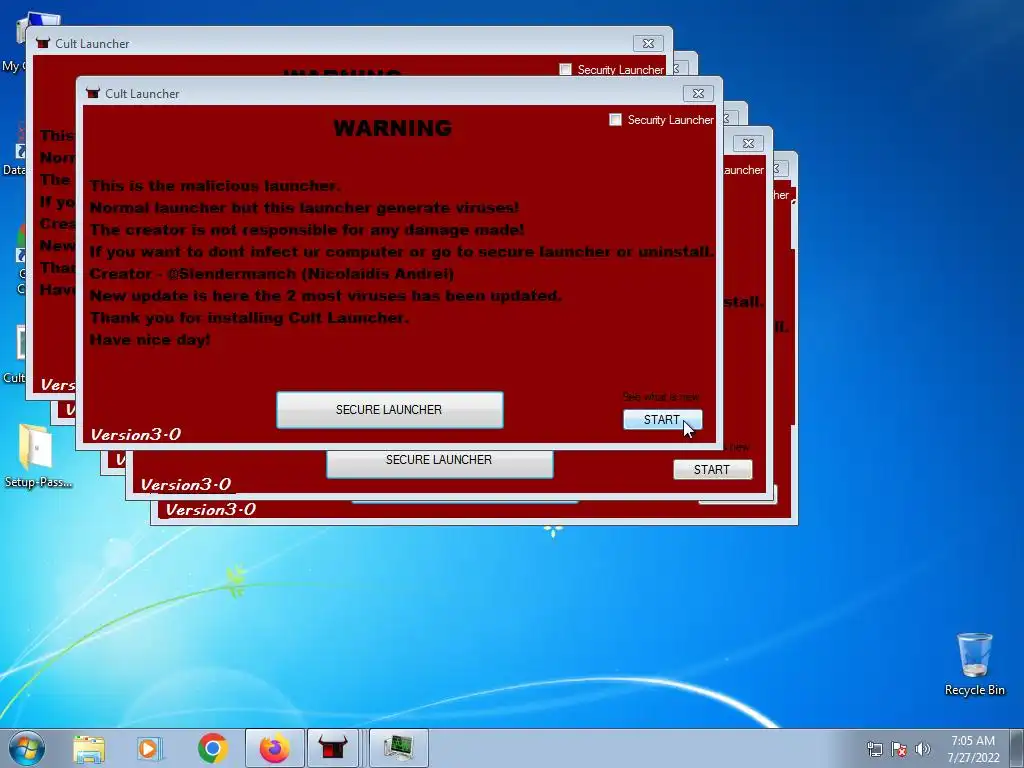Click SECURE LAUNCHER in the front Cult Launcher window

(x=389, y=410)
